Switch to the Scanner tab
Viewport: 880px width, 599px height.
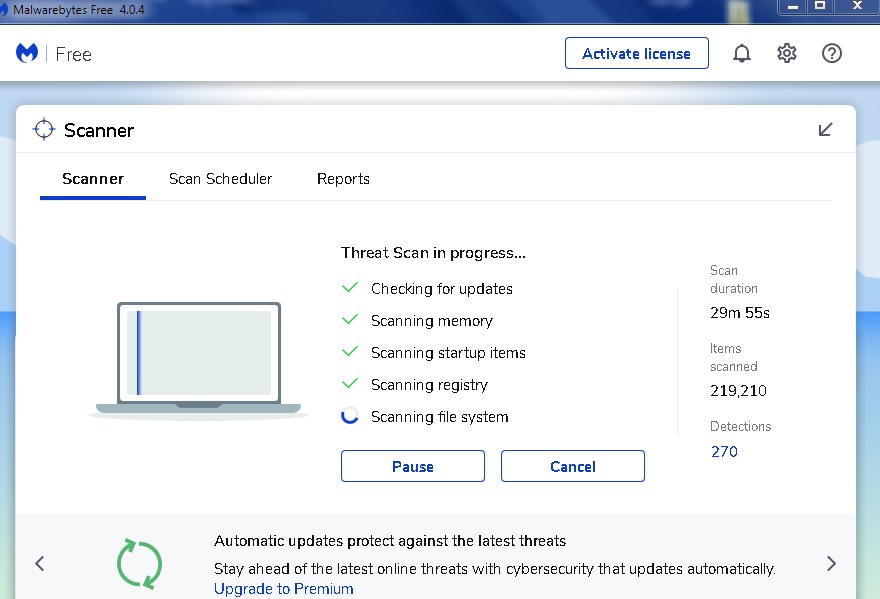pyautogui.click(x=93, y=179)
